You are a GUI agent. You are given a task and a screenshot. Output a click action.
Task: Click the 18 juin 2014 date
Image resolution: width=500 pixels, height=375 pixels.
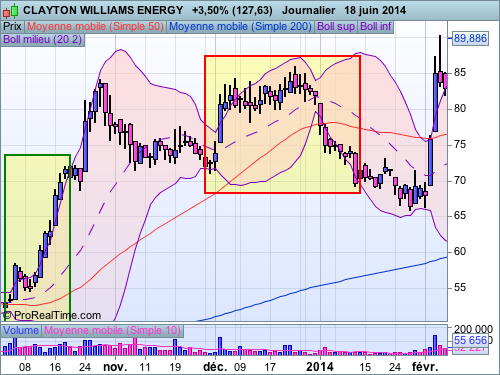375,10
